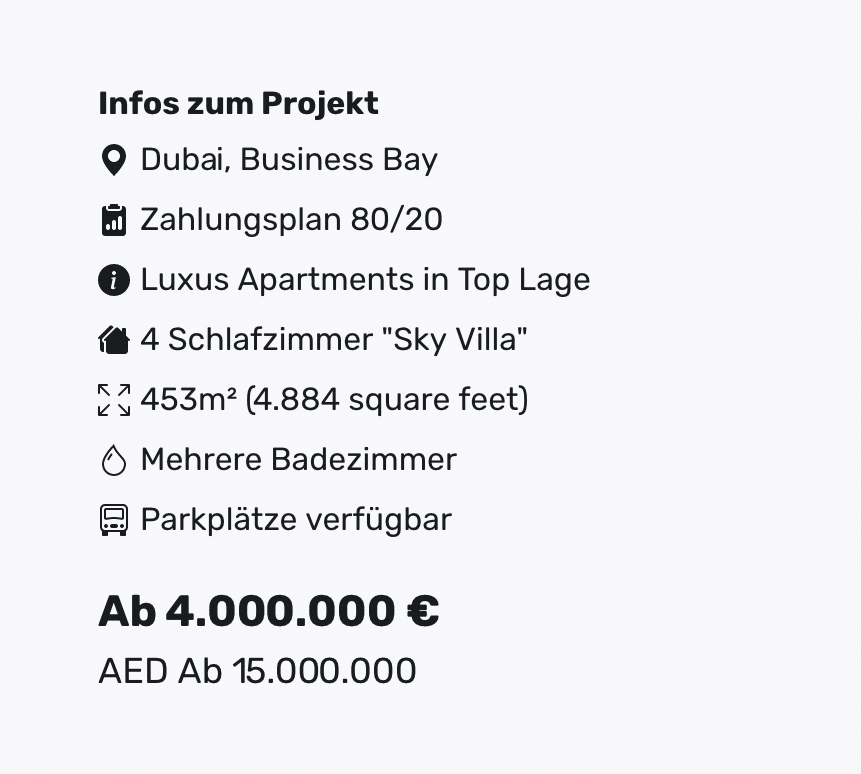Click the Ab 4.000.000 € price
The width and height of the screenshot is (861, 774).
269,611
